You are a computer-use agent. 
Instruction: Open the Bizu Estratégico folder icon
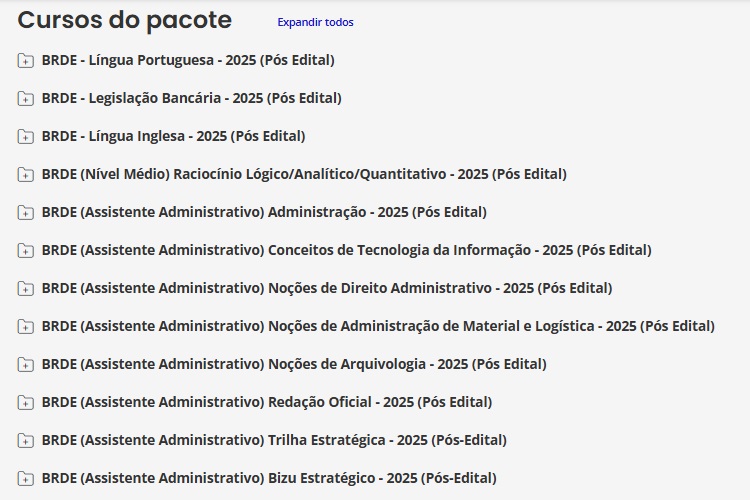click(25, 478)
